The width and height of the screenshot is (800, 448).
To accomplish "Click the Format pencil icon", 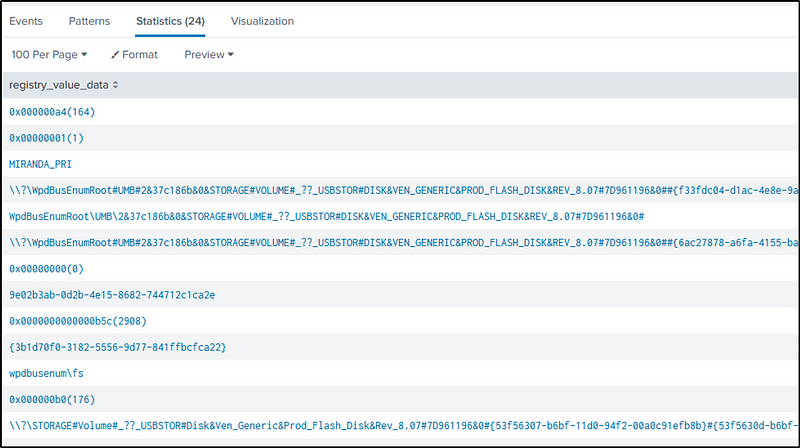I will 116,54.
